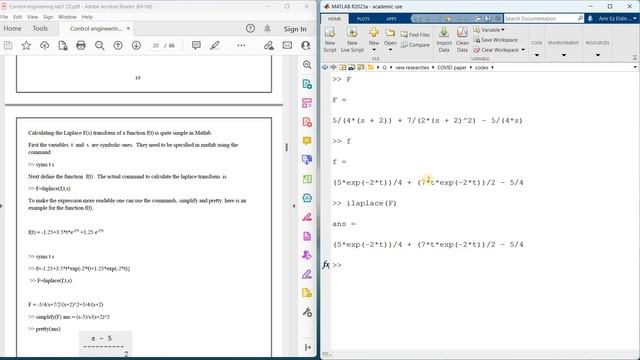Switch to the Tools tab in Acrobat
The width and height of the screenshot is (640, 360).
tap(40, 29)
